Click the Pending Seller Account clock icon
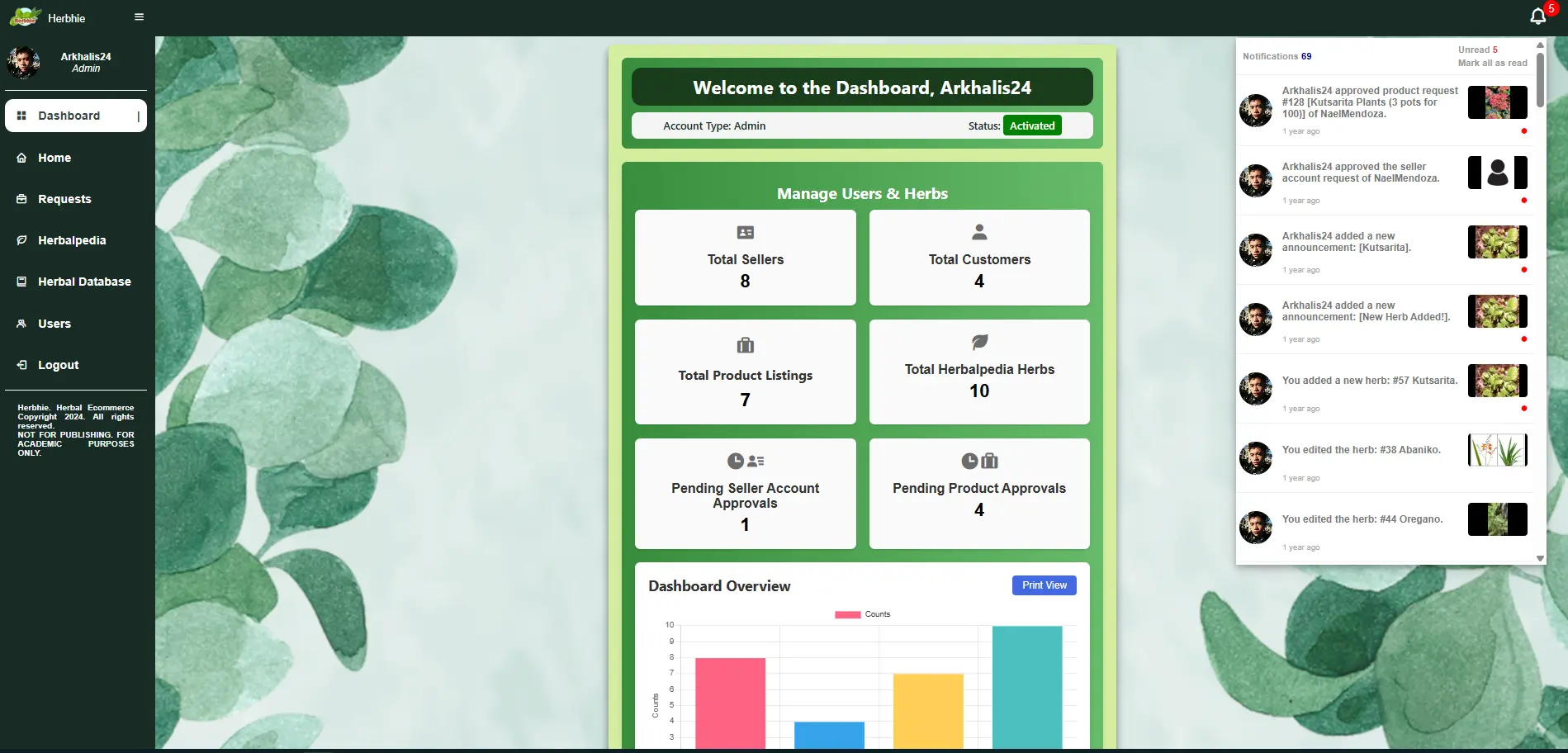 736,461
